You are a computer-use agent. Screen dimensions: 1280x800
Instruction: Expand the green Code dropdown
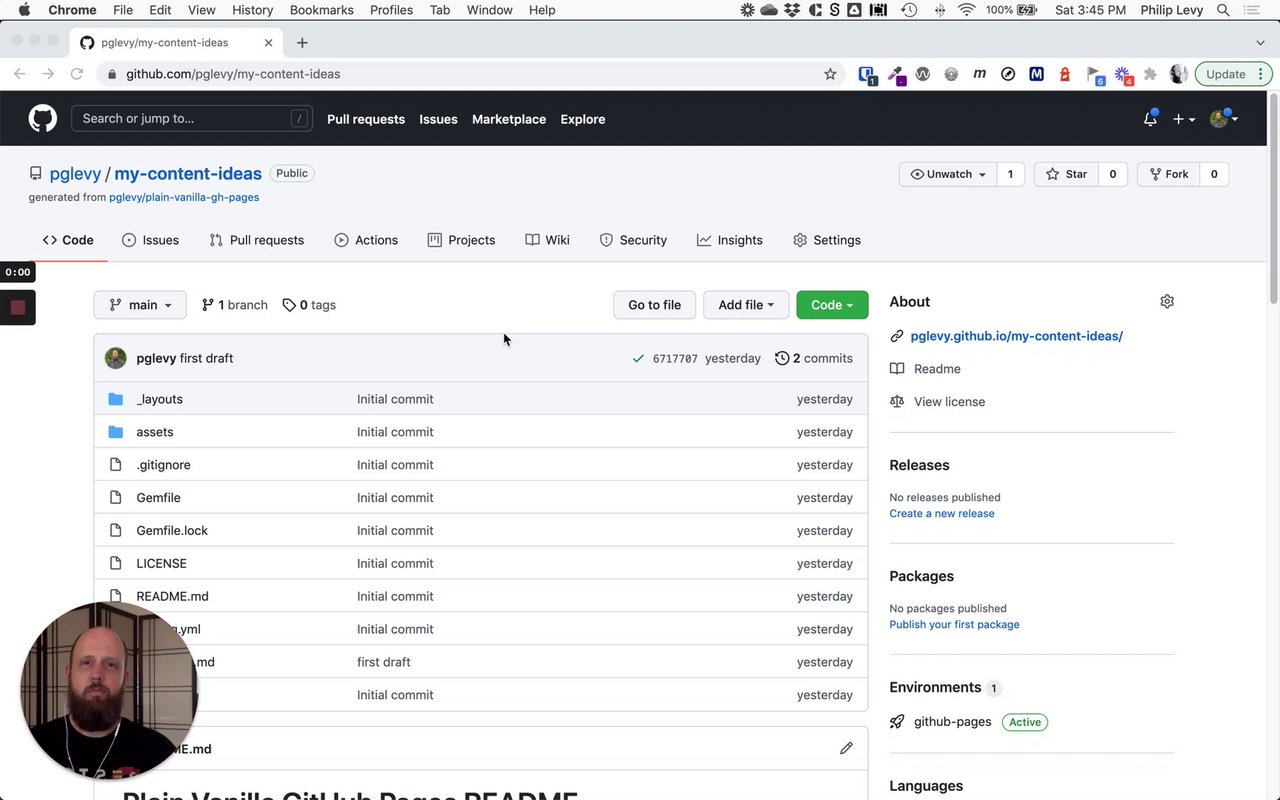coord(832,305)
